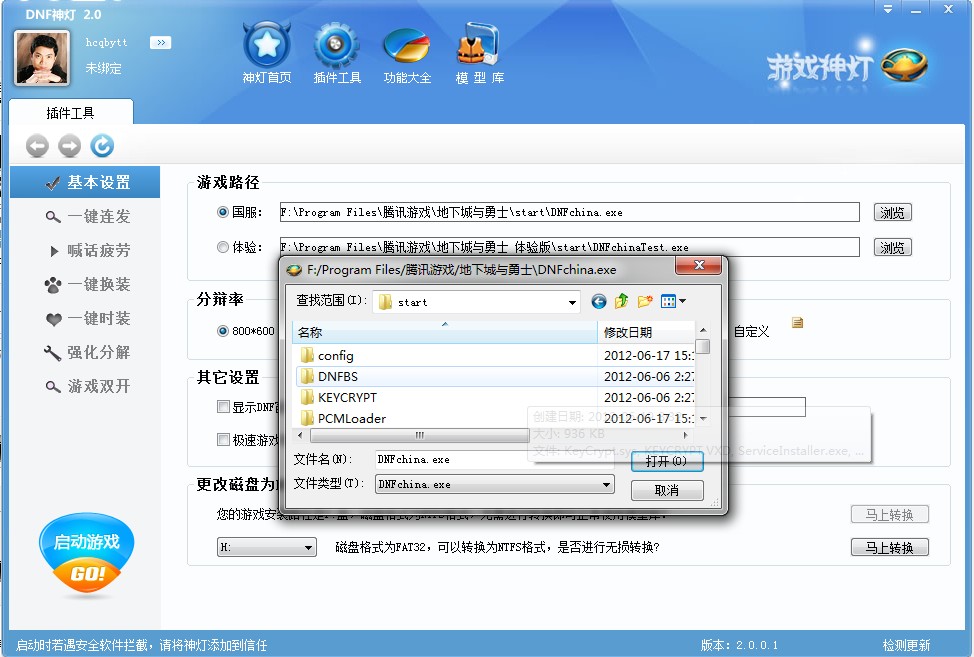974x657 pixels.
Task: Click the note icon beside 自定义
Action: tap(798, 322)
